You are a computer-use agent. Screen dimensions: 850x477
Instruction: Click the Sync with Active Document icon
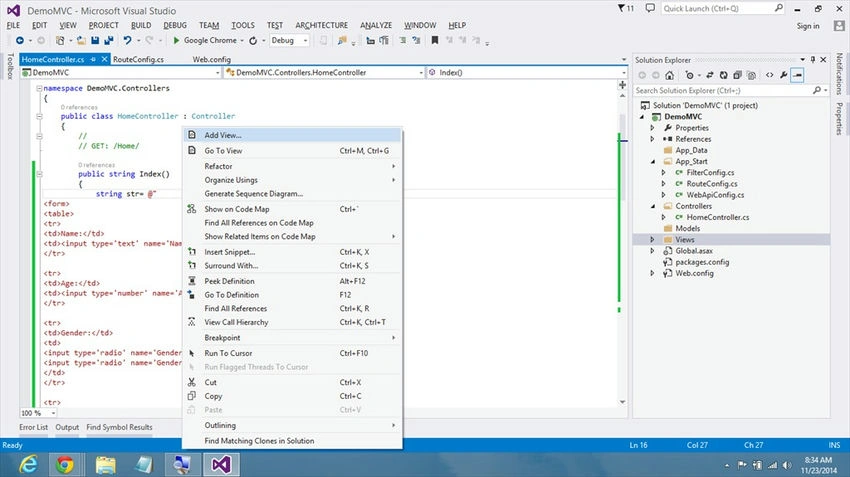click(x=710, y=75)
